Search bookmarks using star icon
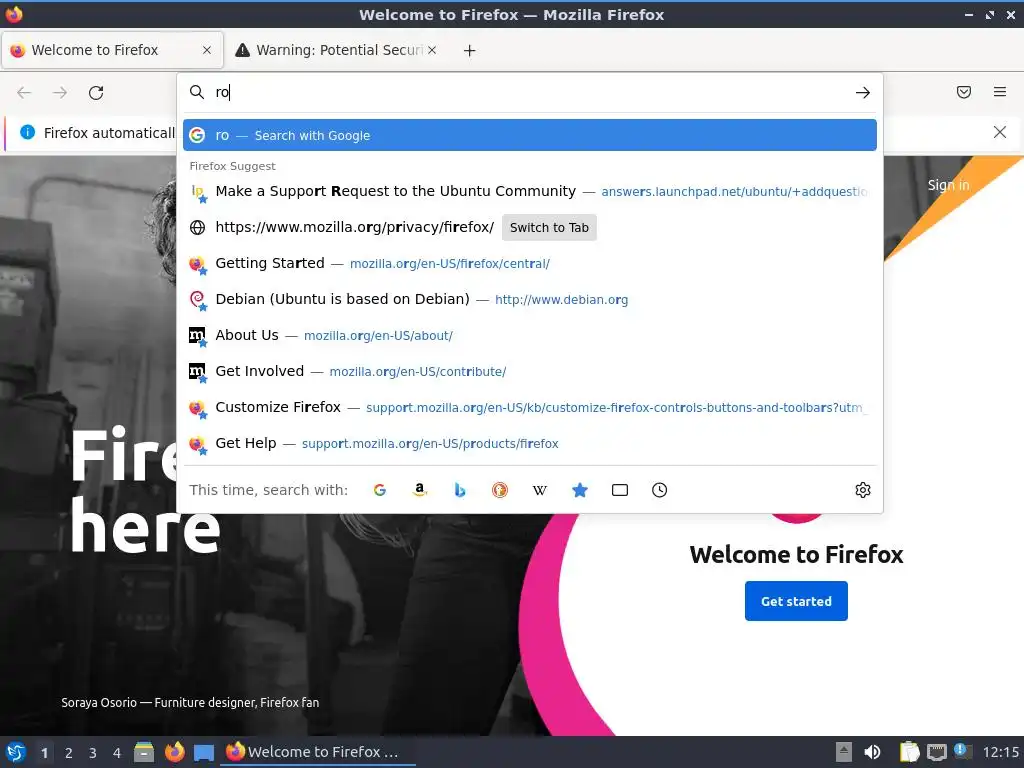This screenshot has height=768, width=1024. click(x=579, y=490)
